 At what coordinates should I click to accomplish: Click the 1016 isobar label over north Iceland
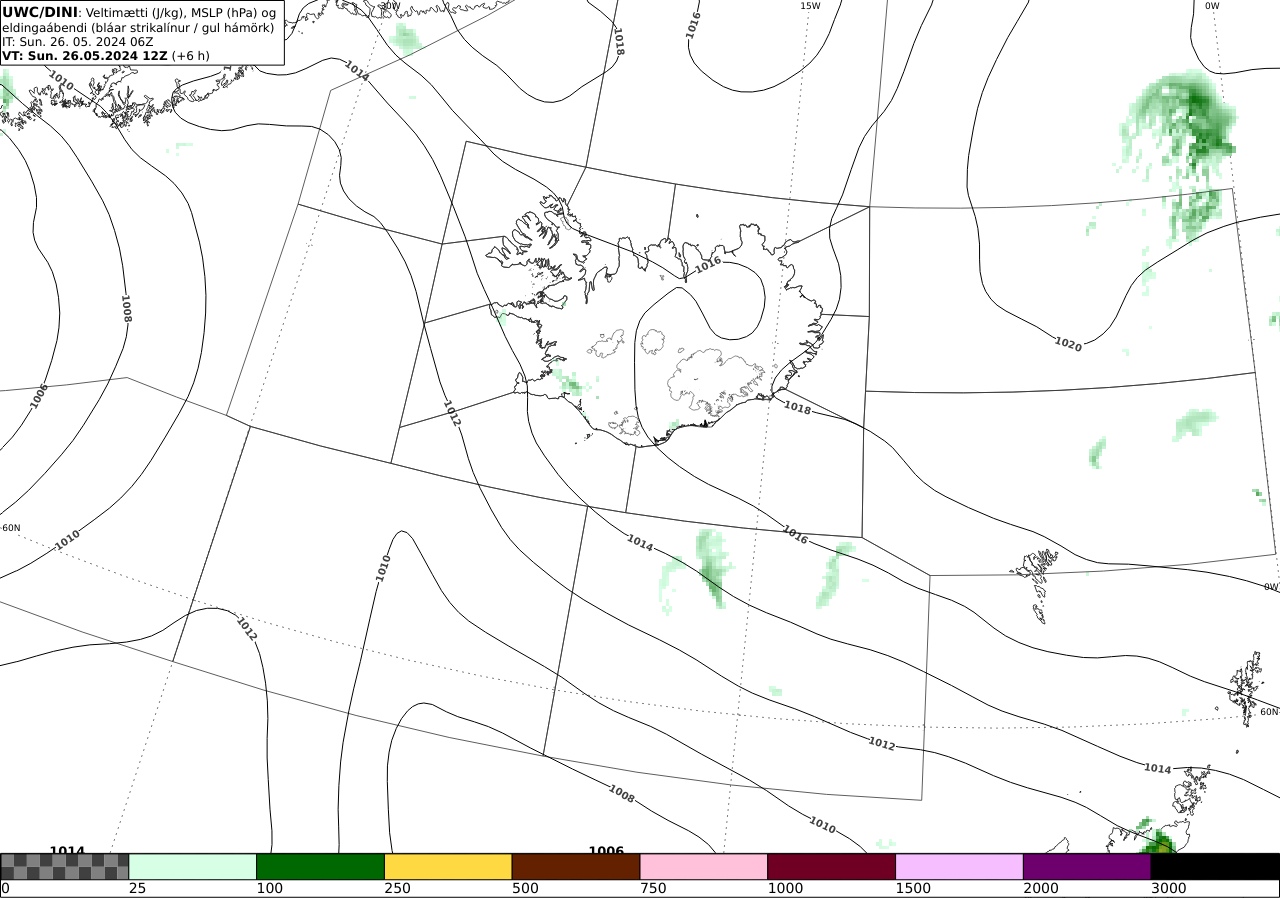[x=707, y=263]
